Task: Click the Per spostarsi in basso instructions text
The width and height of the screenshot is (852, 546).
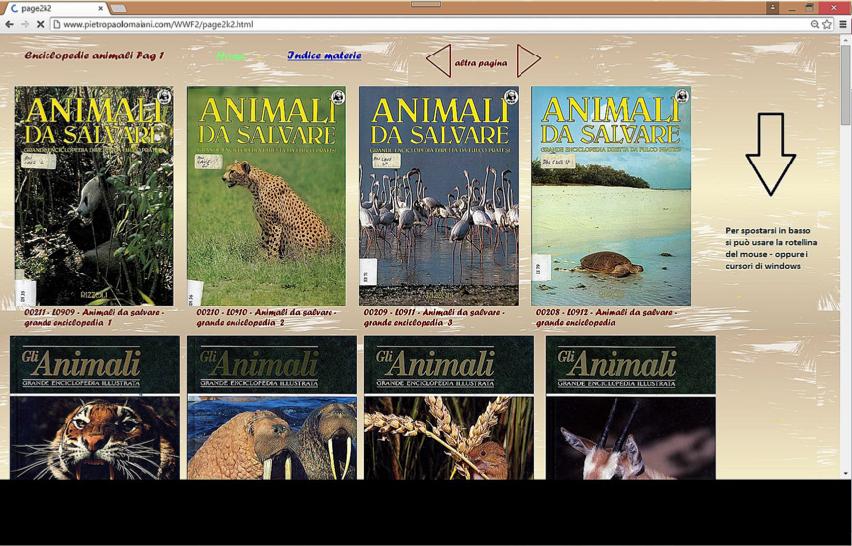Action: pos(771,248)
